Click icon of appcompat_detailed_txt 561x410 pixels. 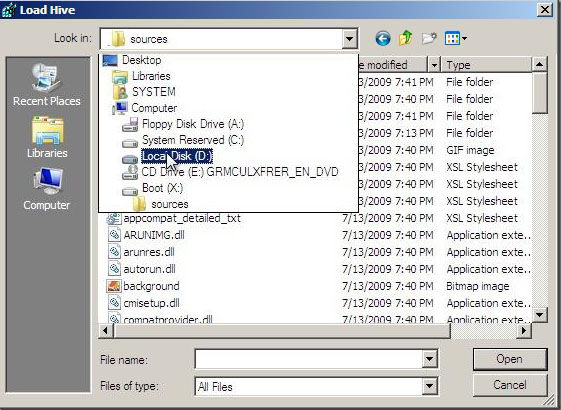[114, 218]
